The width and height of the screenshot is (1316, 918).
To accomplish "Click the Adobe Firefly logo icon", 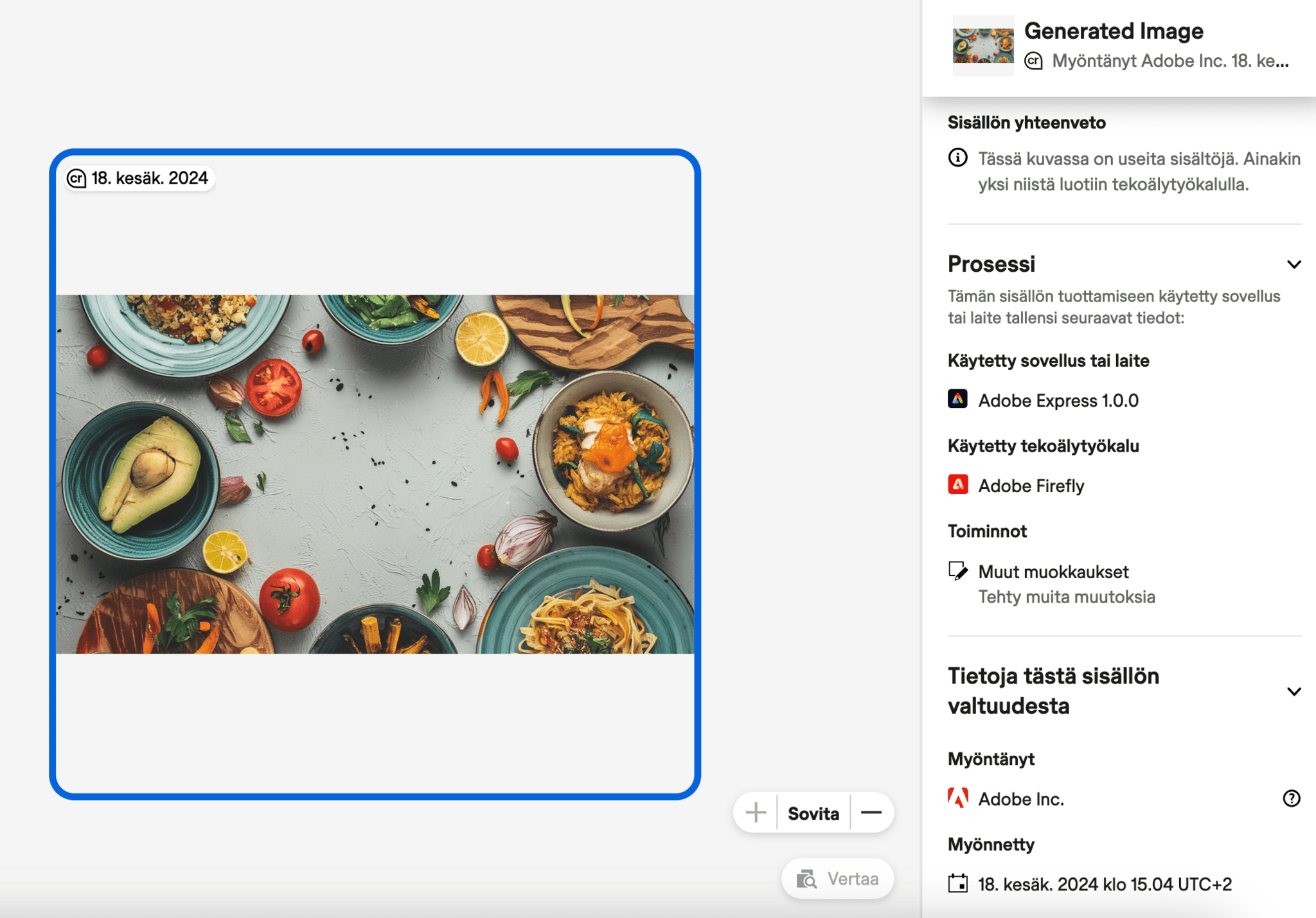I will coord(957,485).
